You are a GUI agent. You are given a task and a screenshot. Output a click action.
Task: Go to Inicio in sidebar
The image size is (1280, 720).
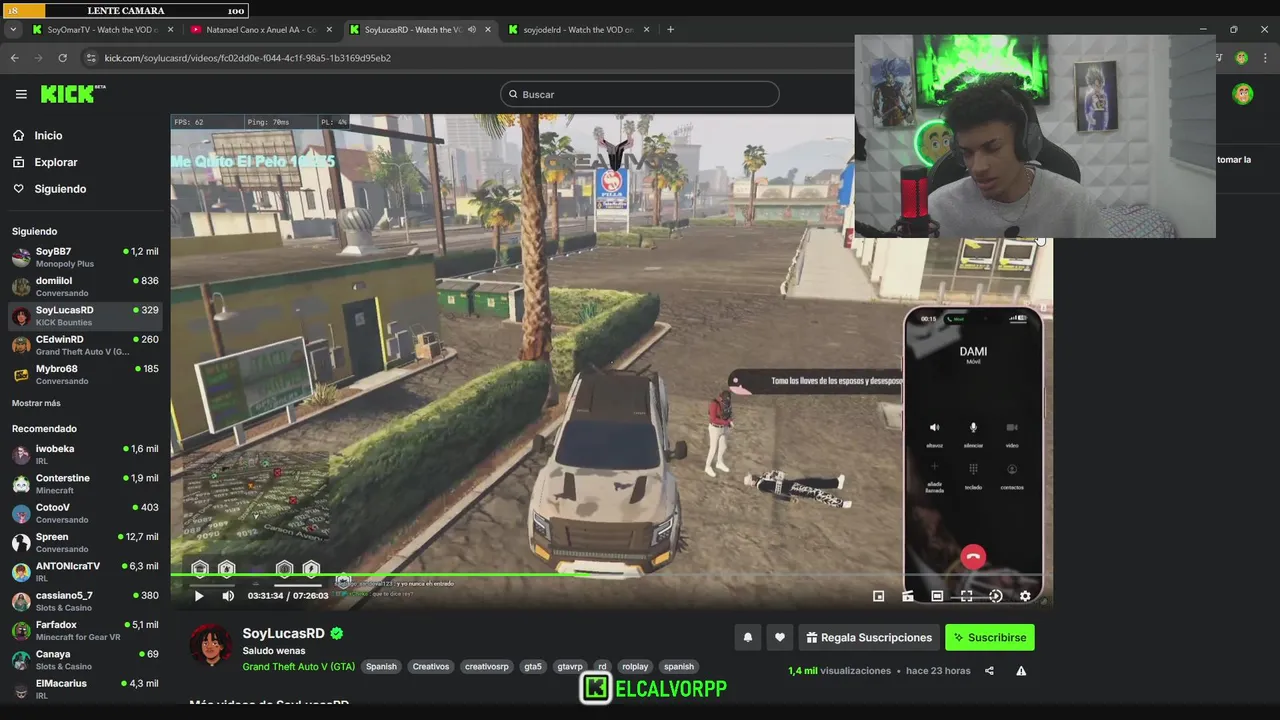pos(48,136)
